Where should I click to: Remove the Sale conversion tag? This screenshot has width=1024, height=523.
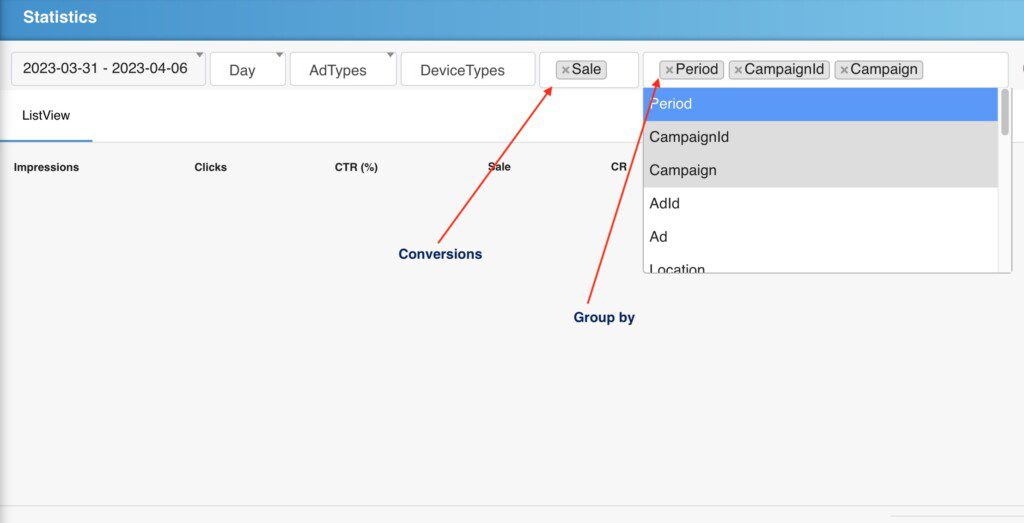pyautogui.click(x=565, y=70)
